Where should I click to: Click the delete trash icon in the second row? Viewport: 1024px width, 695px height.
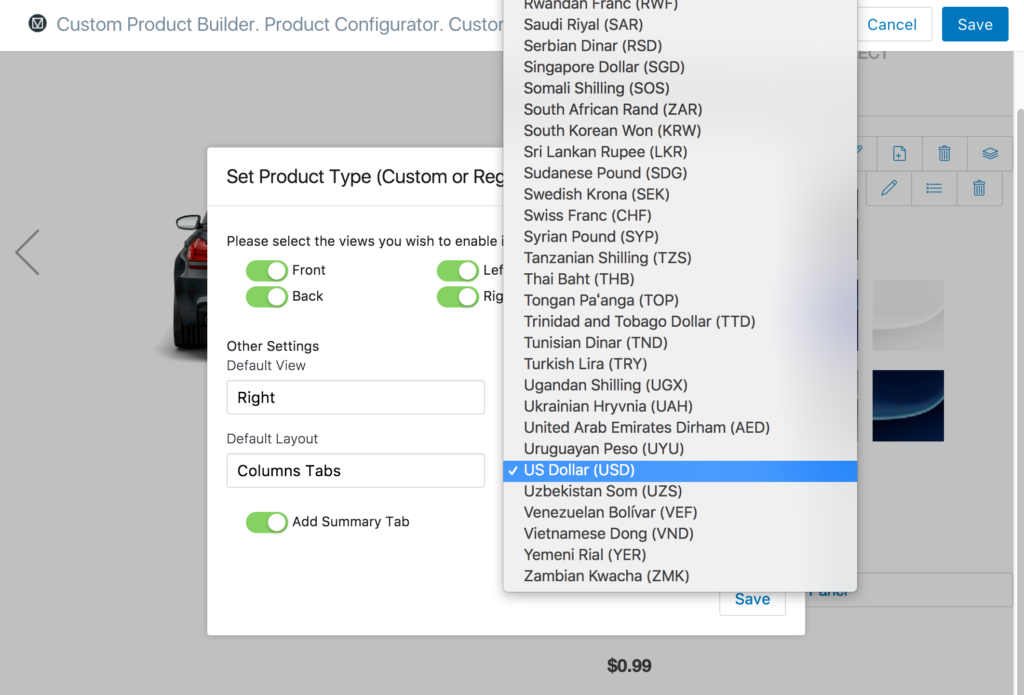pos(979,188)
